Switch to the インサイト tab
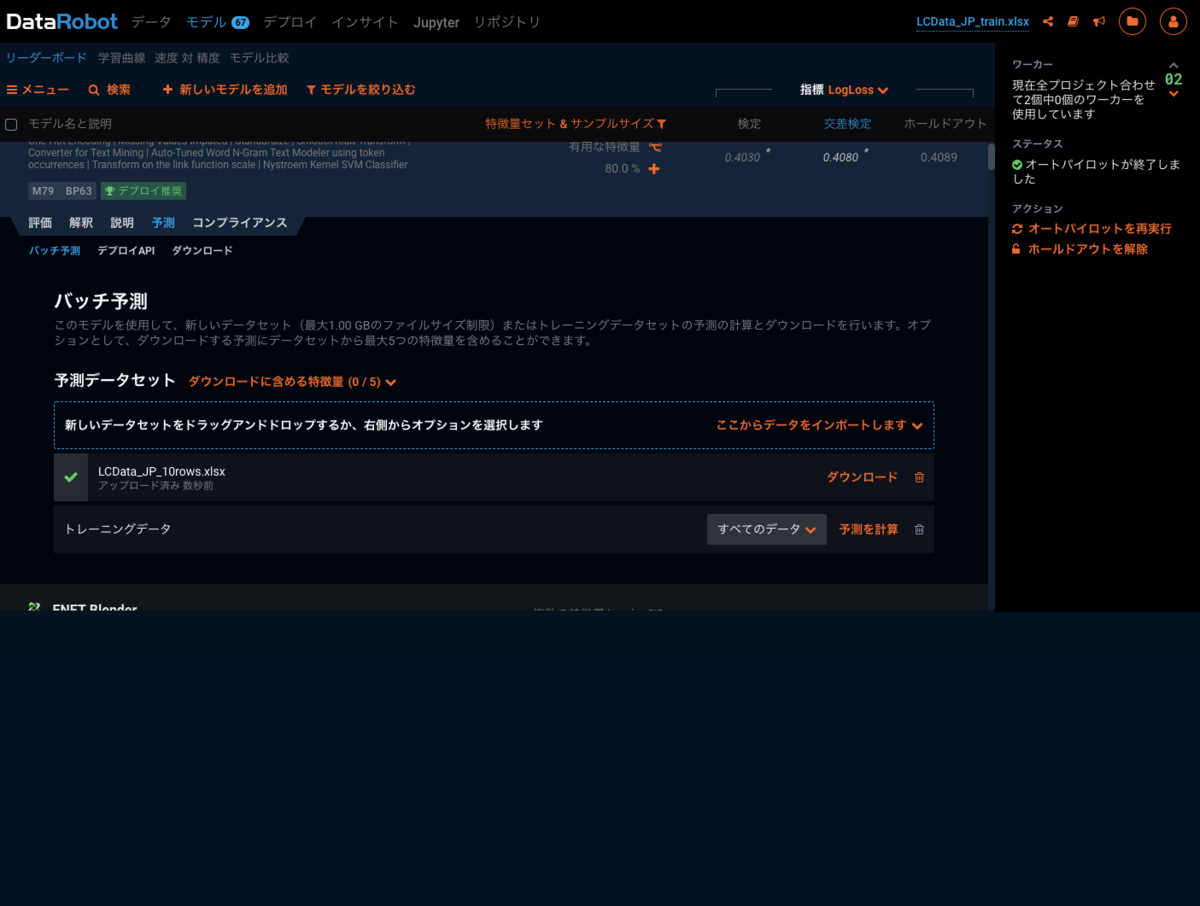This screenshot has width=1200, height=906. 365,22
